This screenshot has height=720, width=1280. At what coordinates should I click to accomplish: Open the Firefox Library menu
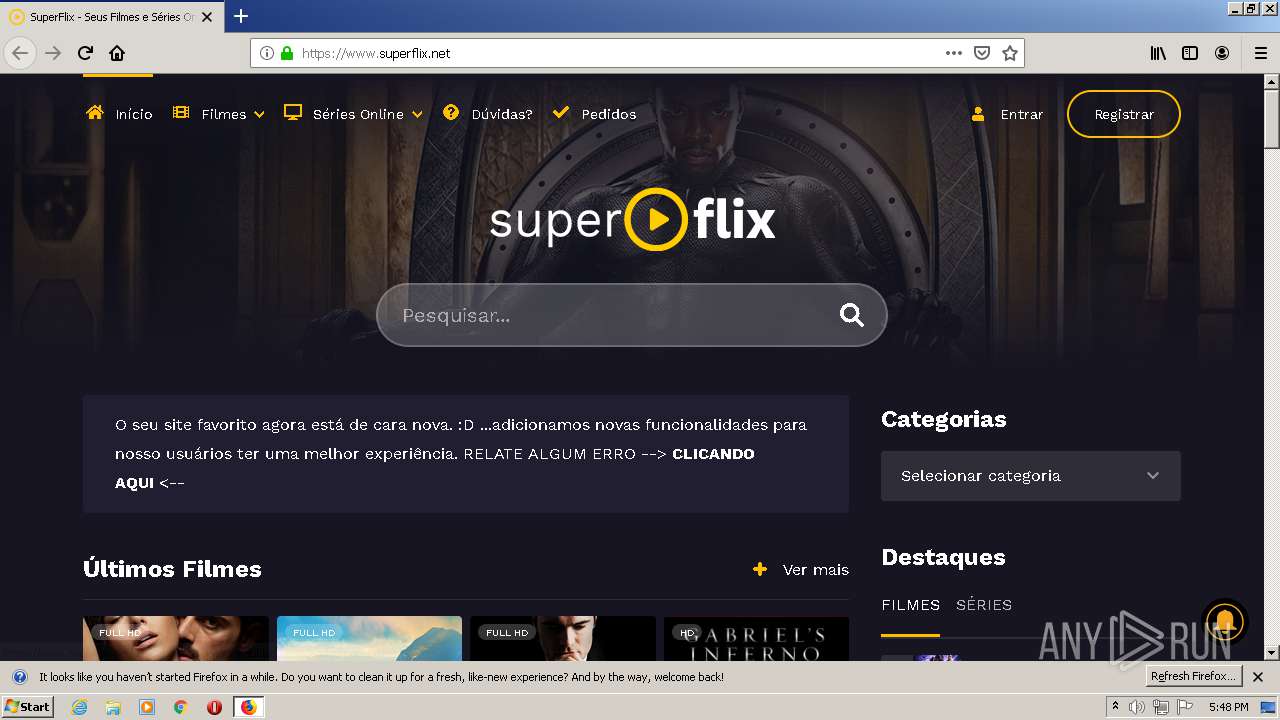pyautogui.click(x=1158, y=53)
